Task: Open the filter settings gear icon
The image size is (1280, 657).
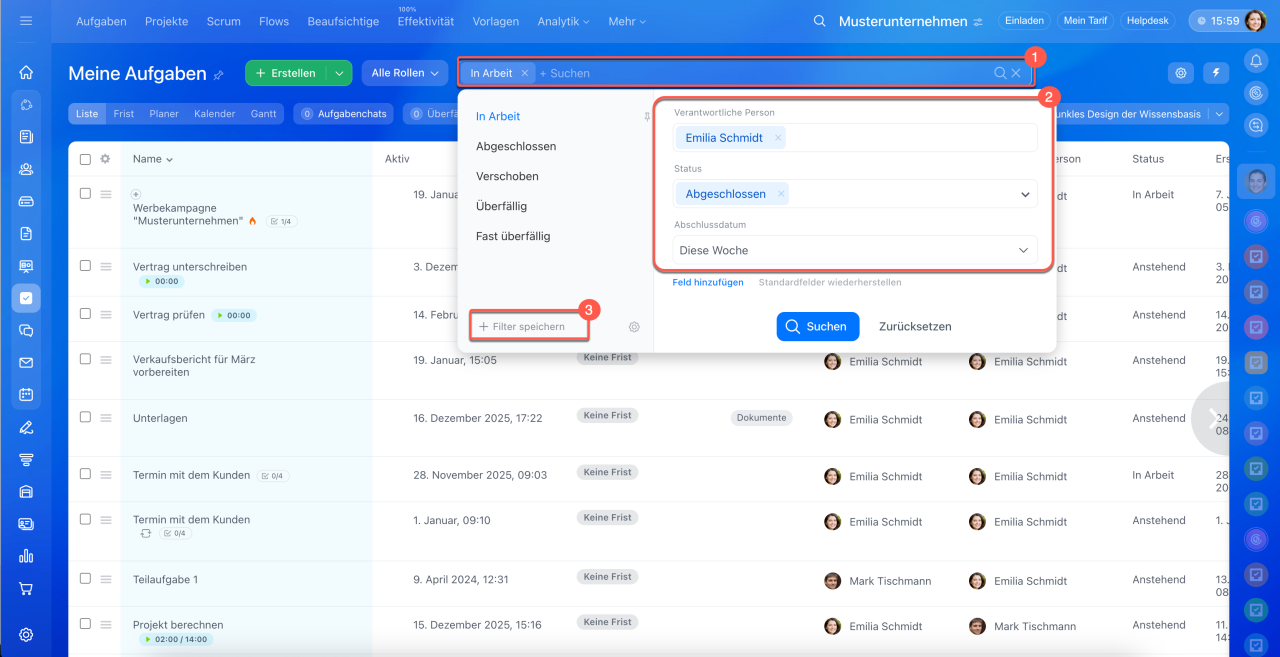Action: [634, 327]
